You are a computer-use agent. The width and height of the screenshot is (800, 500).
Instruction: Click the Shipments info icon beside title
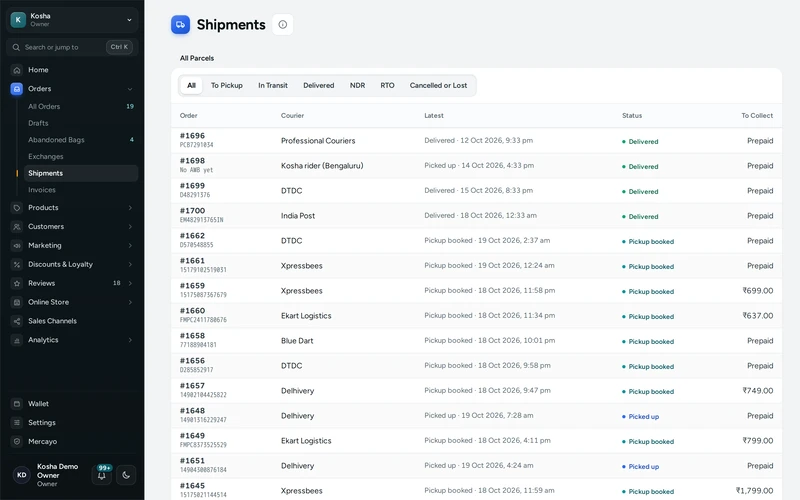(x=283, y=24)
